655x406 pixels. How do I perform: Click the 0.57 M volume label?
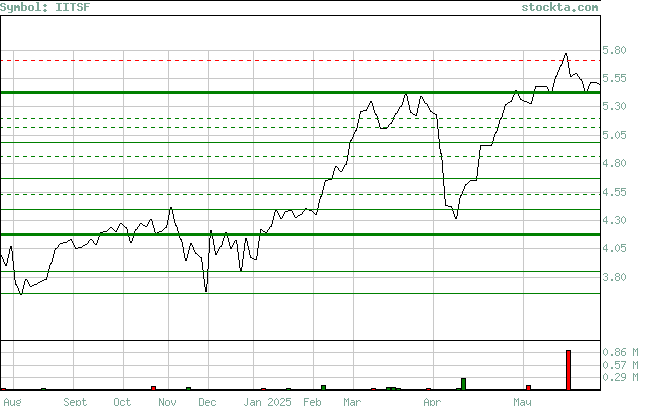tap(620, 365)
